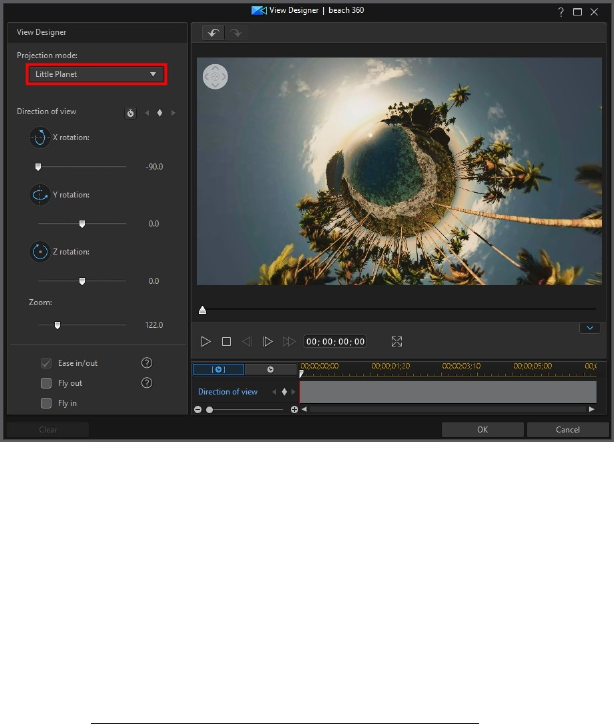Go to previous keyframe on Direction of view track
This screenshot has width=614, height=724.
(274, 392)
